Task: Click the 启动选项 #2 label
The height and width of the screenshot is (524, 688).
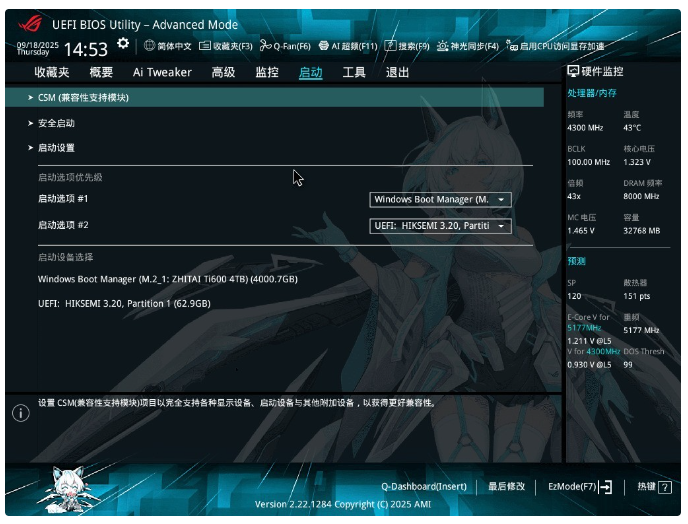Action: click(63, 225)
